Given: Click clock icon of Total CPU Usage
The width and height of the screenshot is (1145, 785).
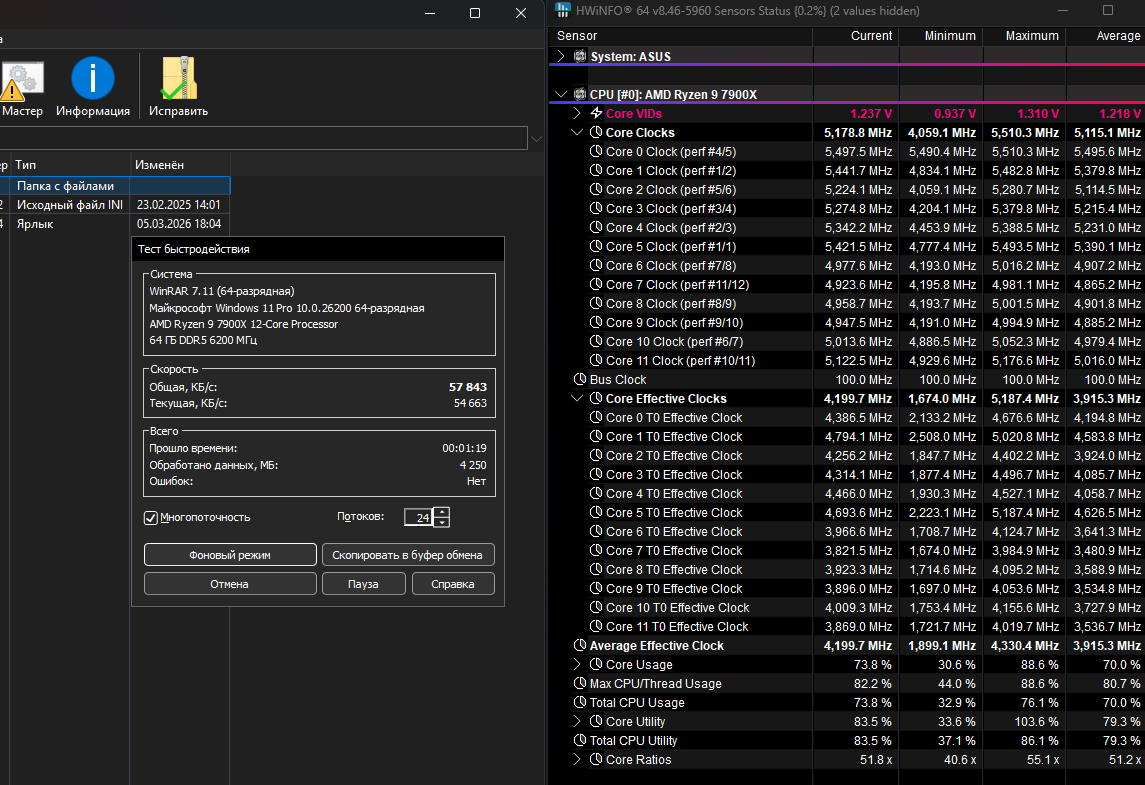Looking at the screenshot, I should tap(580, 702).
